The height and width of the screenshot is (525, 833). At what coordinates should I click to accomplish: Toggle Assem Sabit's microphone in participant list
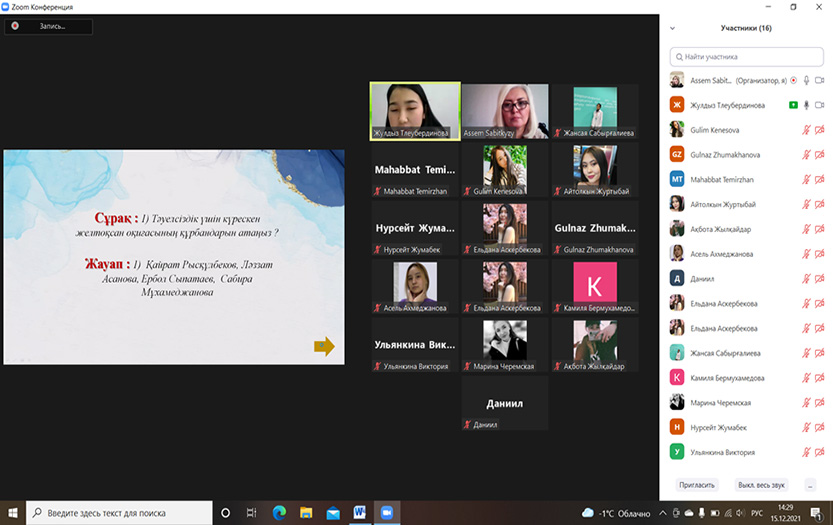[x=806, y=80]
